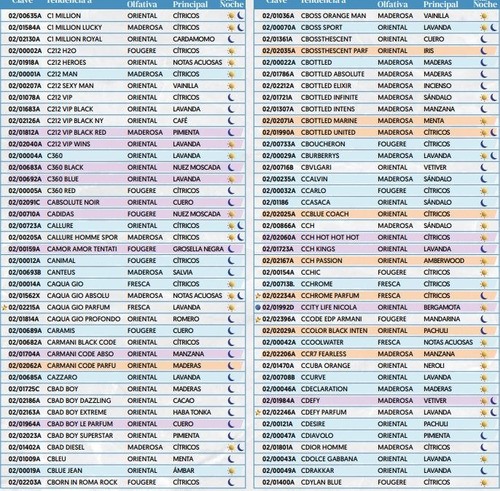500x491 pixels.
Task: Click the star marker beside CCODE EDP ARMANI
Action: click(258, 319)
